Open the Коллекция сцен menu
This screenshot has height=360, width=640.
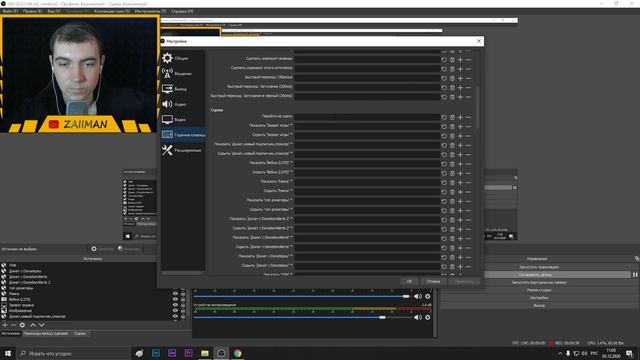pyautogui.click(x=112, y=11)
